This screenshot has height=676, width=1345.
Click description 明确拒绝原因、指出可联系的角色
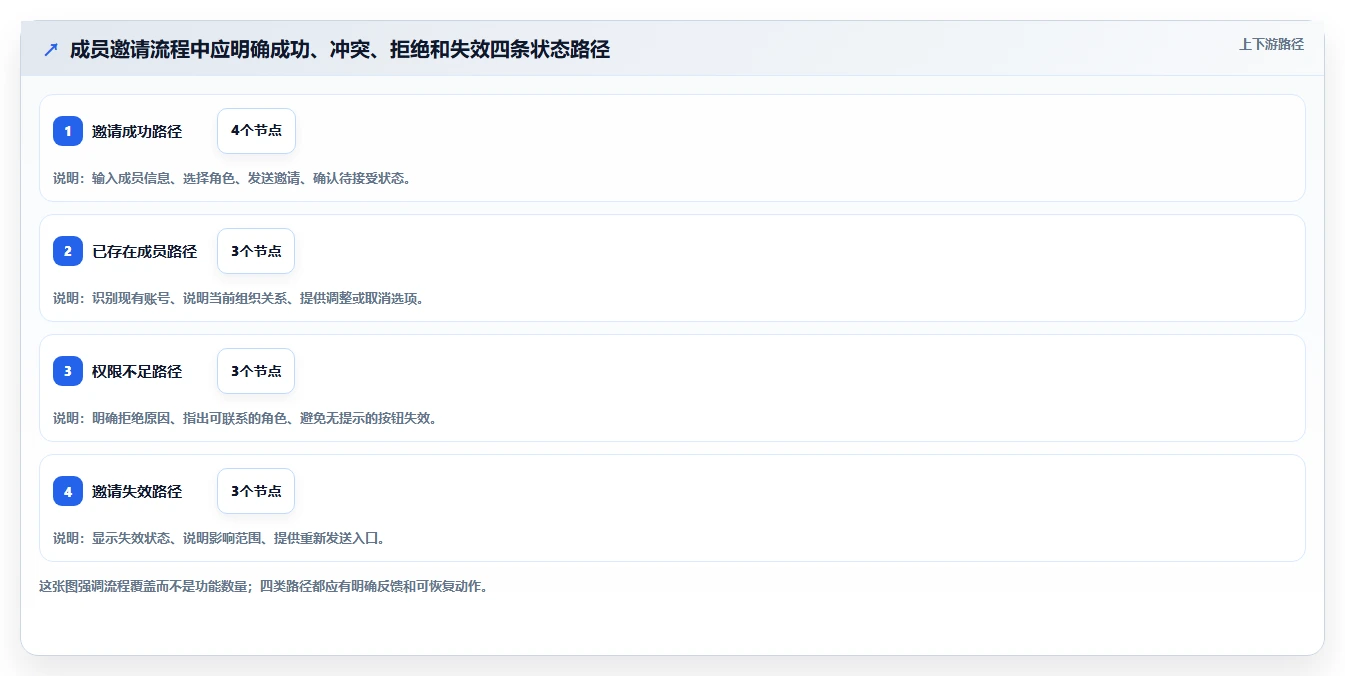pos(245,418)
